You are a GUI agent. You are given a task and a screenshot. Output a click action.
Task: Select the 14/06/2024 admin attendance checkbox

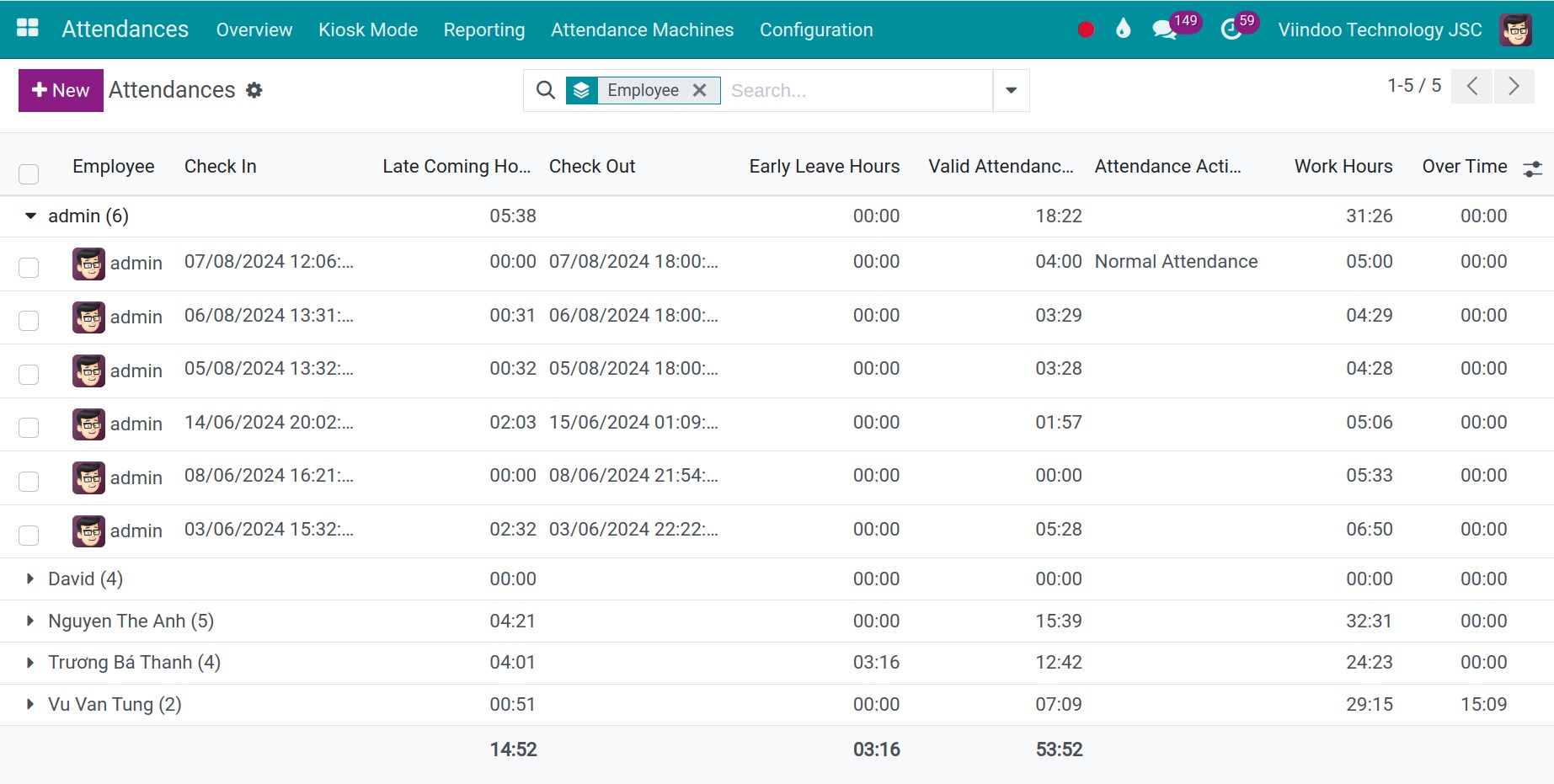(x=29, y=428)
